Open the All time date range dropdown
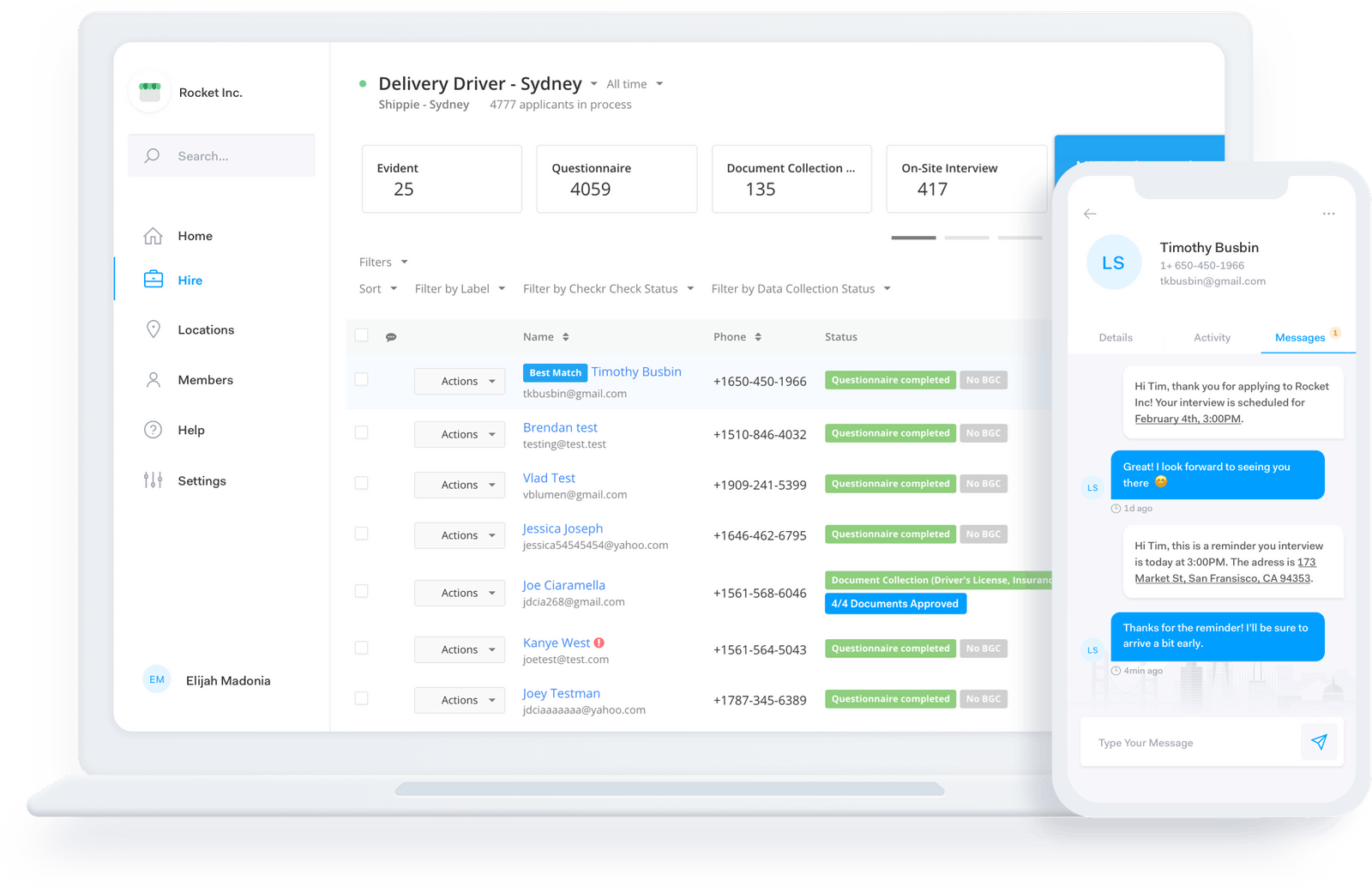This screenshot has height=887, width=1372. tap(635, 84)
